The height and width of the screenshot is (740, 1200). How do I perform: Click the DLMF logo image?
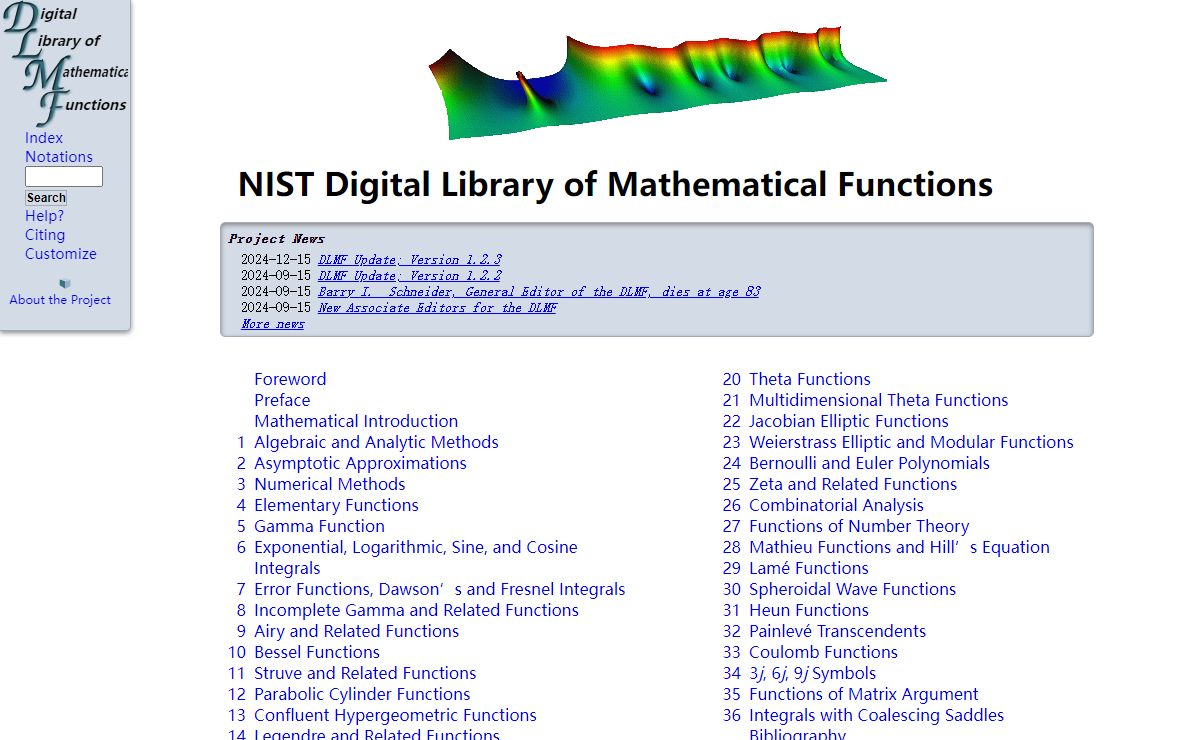[65, 62]
